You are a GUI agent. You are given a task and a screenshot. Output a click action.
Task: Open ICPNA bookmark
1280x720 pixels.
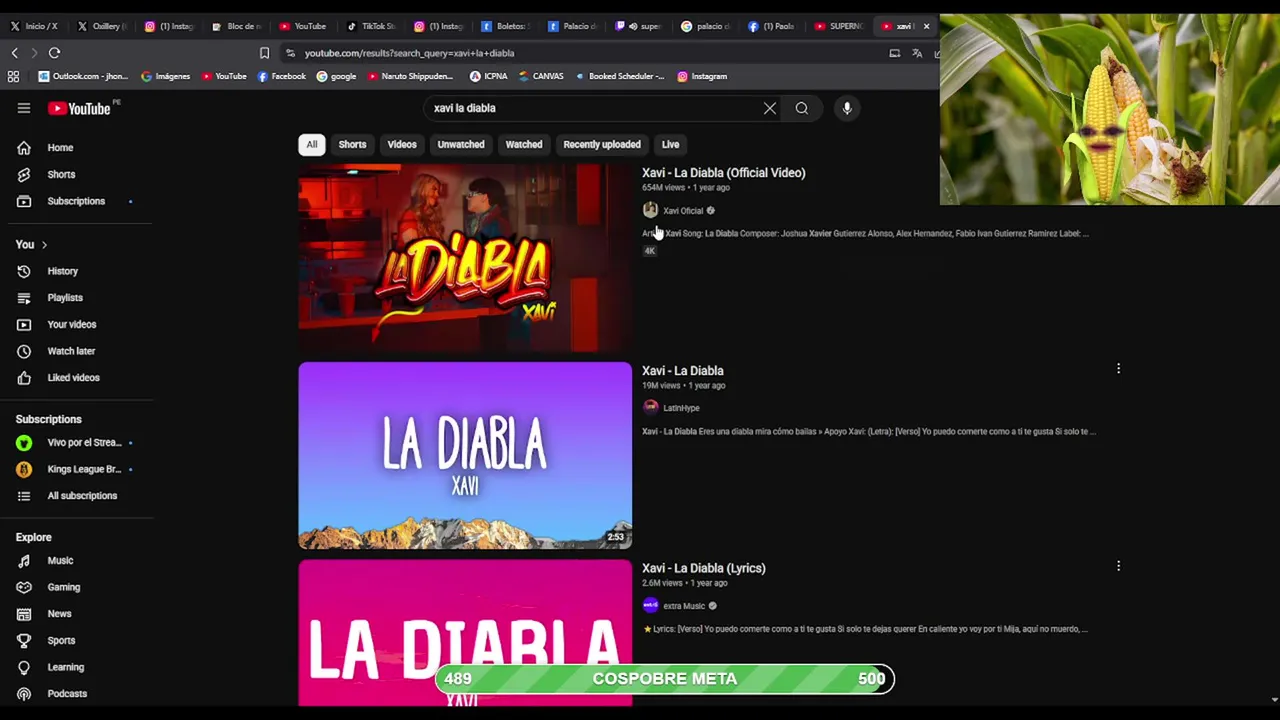pos(488,76)
